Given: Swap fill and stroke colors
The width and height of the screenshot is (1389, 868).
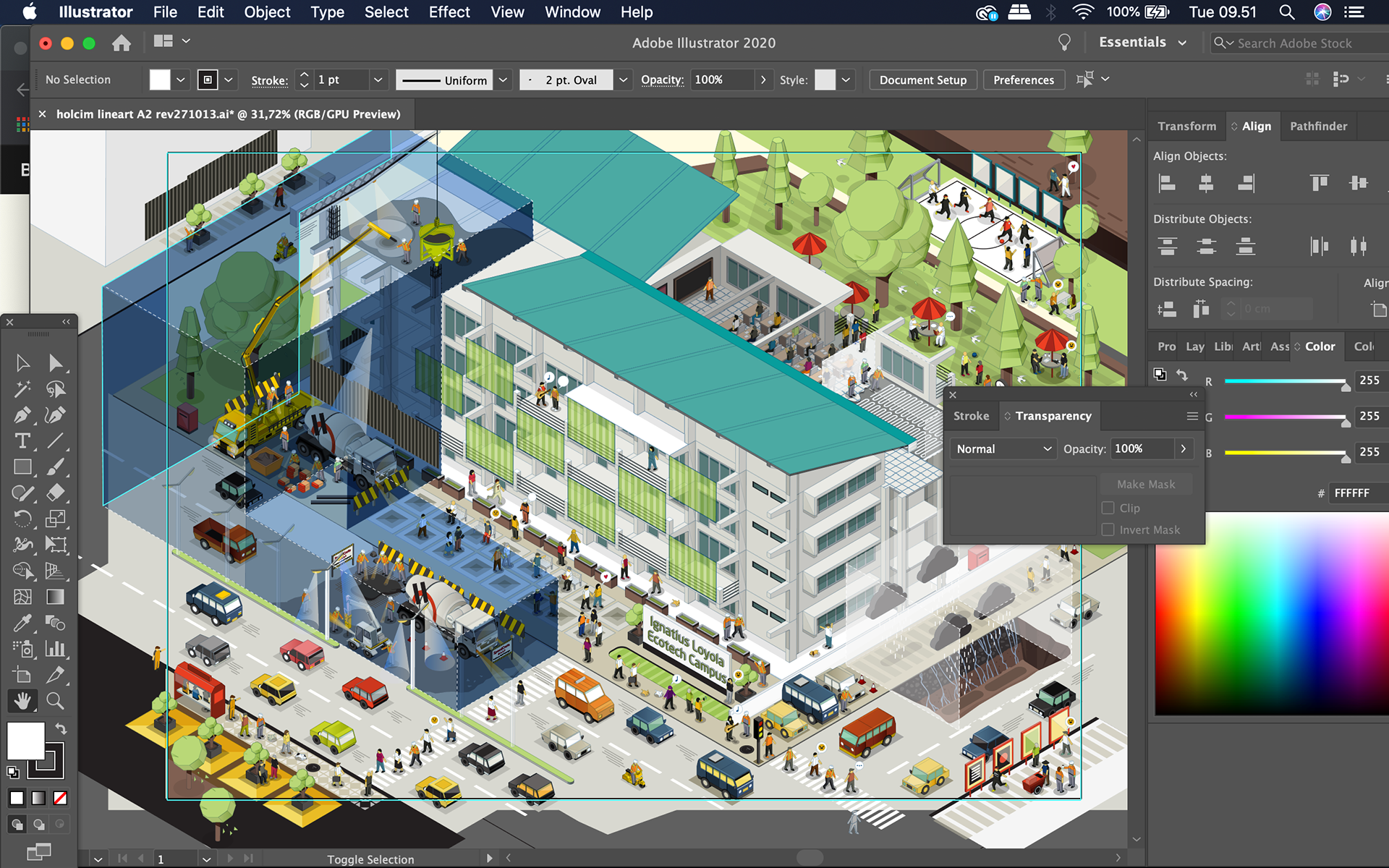Looking at the screenshot, I should (61, 728).
